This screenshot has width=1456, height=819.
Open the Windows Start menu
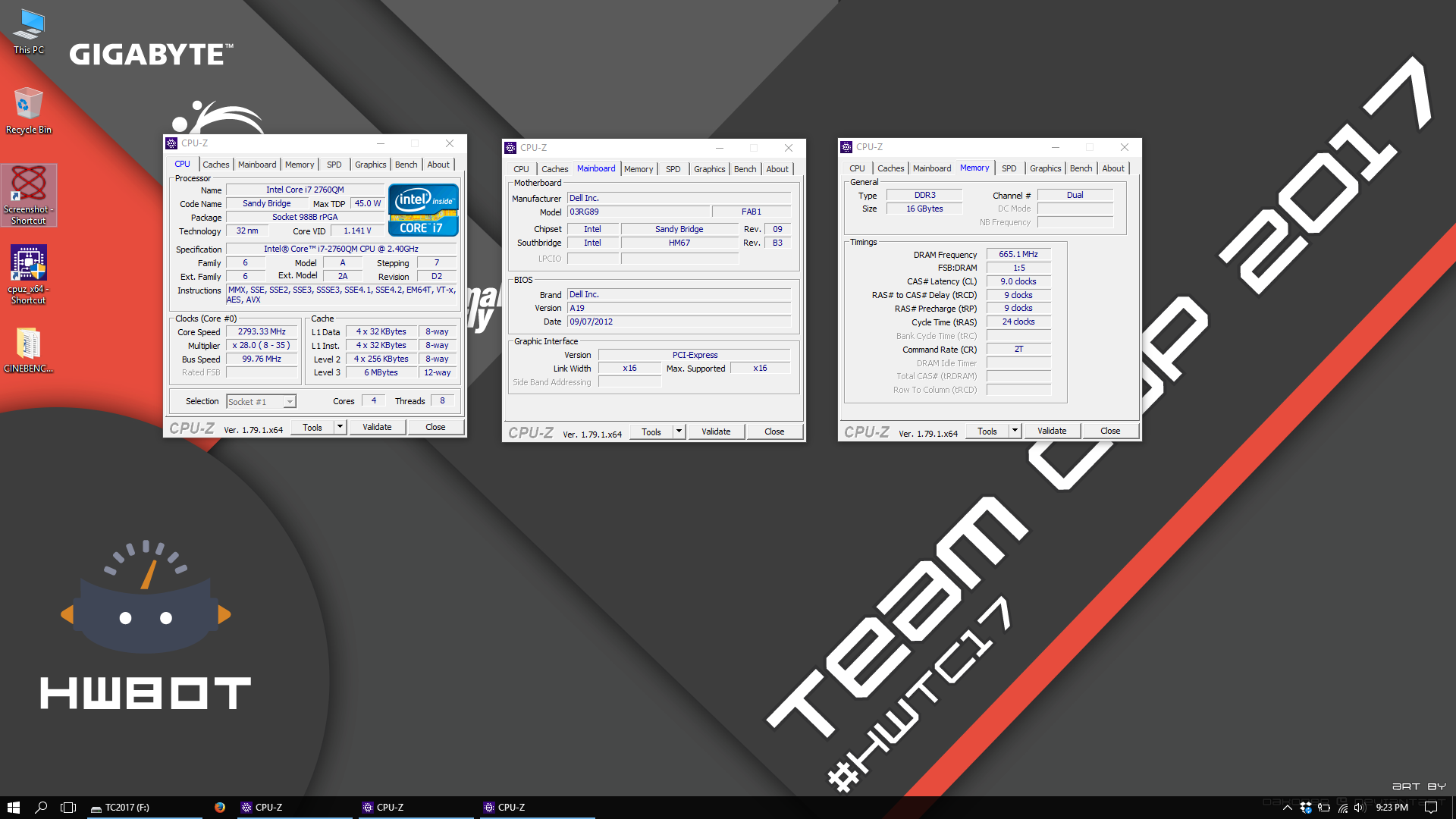coord(13,808)
